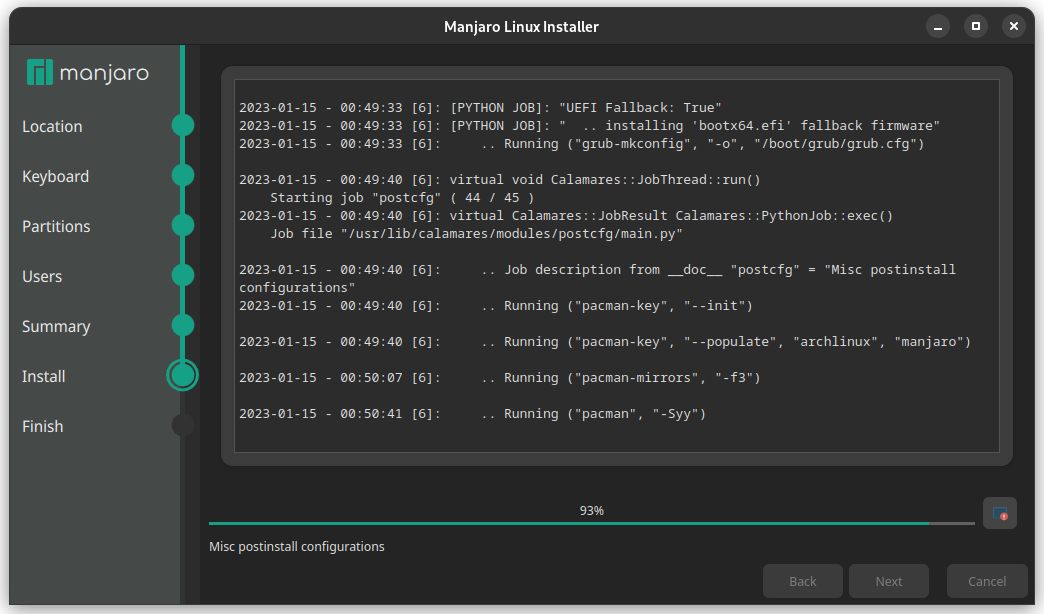The height and width of the screenshot is (614, 1044).
Task: Select the Location step in the sidebar
Action: tap(53, 127)
